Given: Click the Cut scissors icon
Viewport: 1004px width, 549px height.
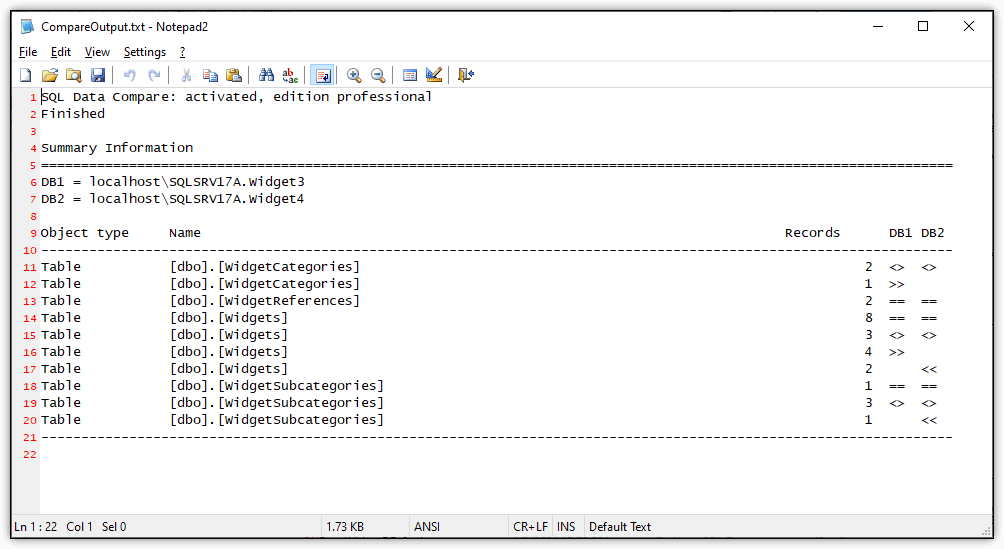Looking at the screenshot, I should [186, 75].
